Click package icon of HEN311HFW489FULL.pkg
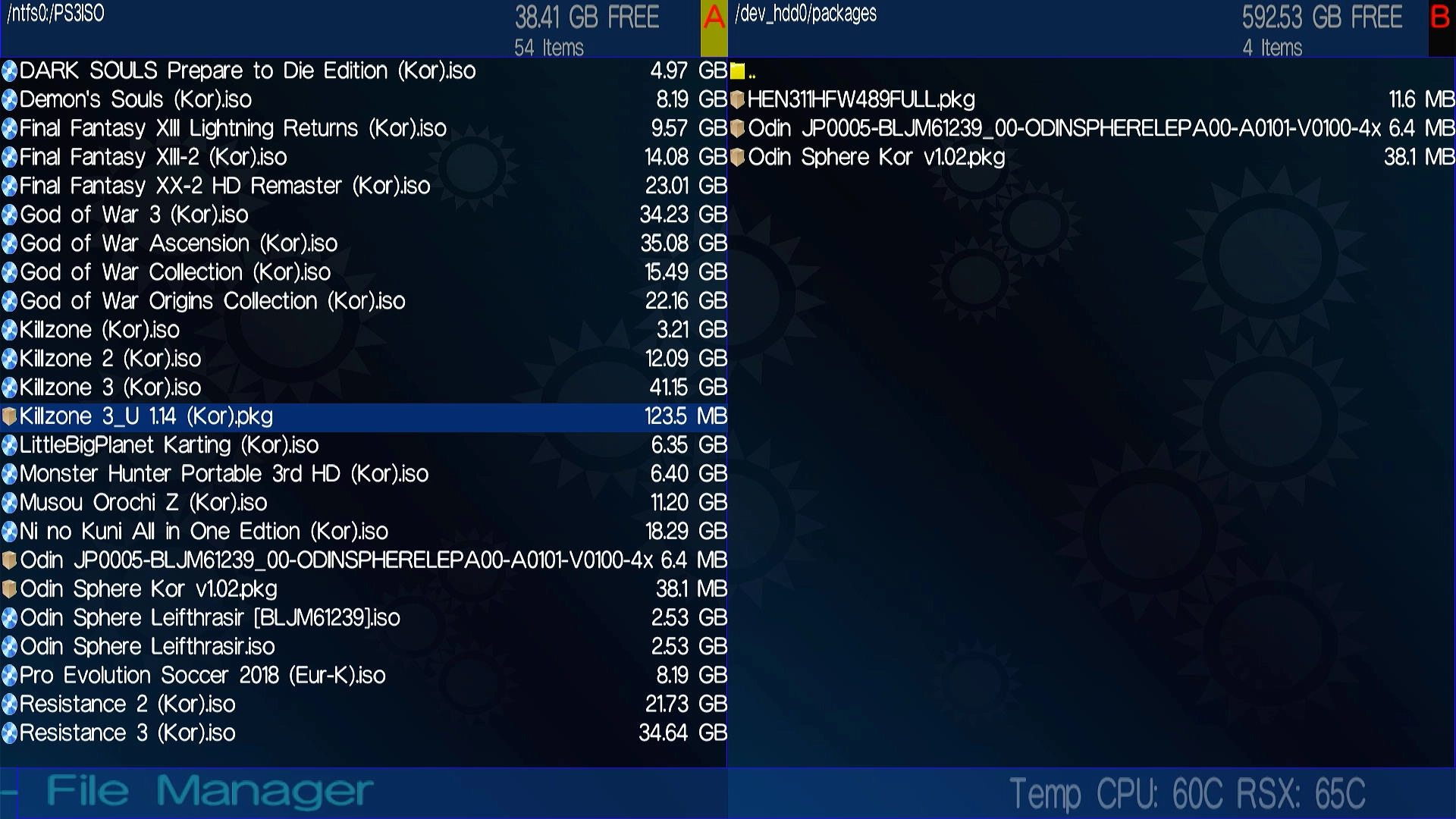The image size is (1456, 819). (x=738, y=100)
